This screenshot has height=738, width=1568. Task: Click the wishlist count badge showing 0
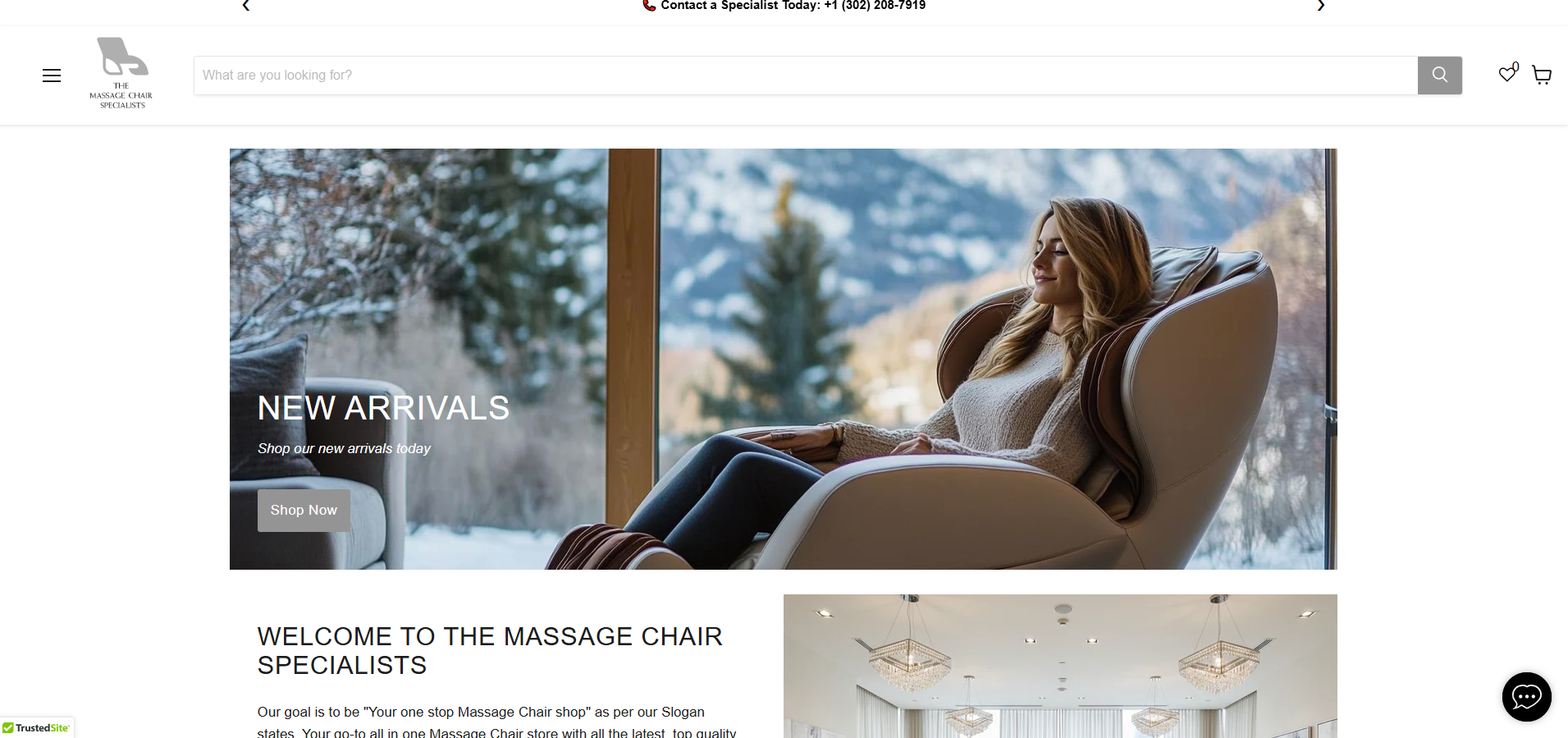pyautogui.click(x=1515, y=67)
